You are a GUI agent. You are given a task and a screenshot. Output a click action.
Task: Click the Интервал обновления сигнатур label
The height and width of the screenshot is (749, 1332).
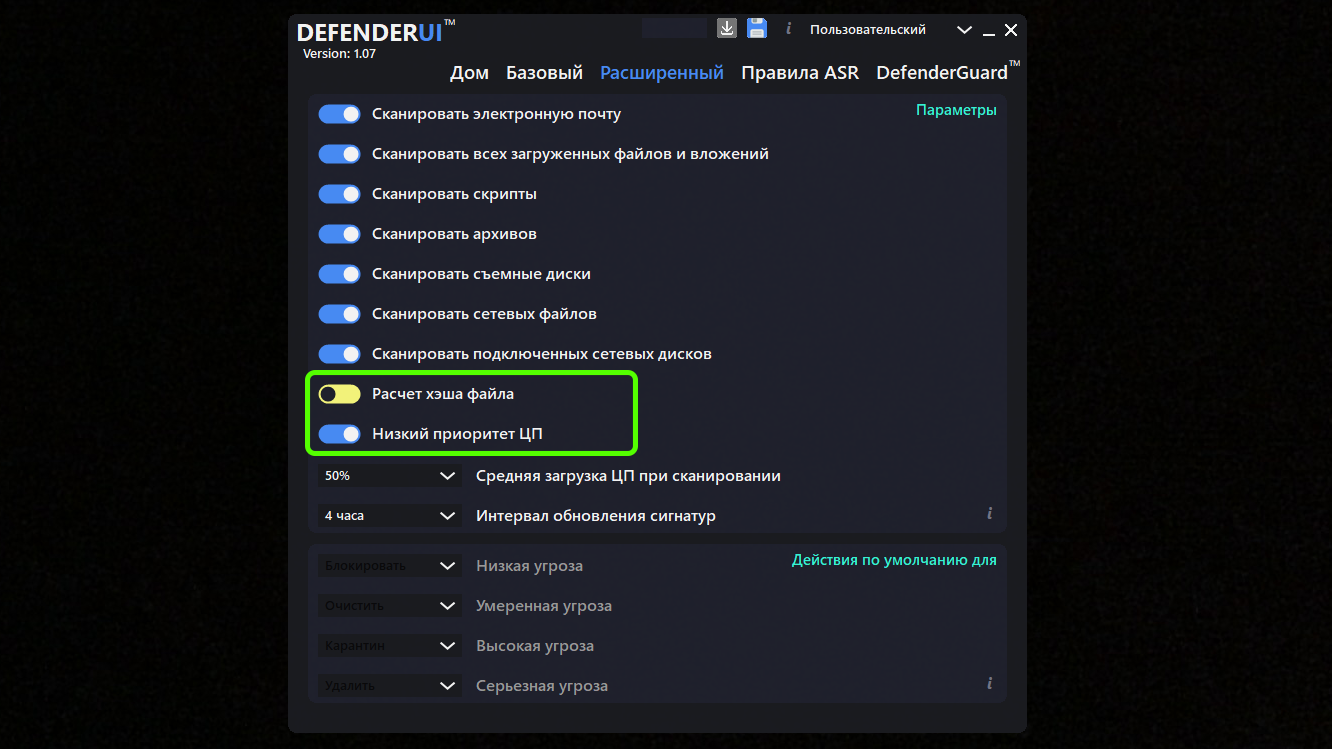[x=596, y=516]
